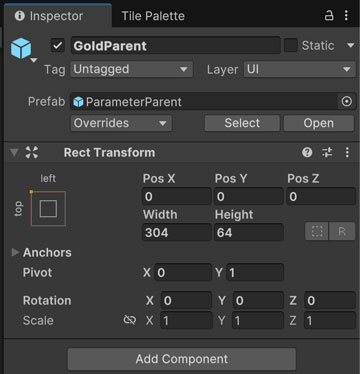360x374 pixels.
Task: Open the Inspector panel options menu
Action: click(x=346, y=15)
